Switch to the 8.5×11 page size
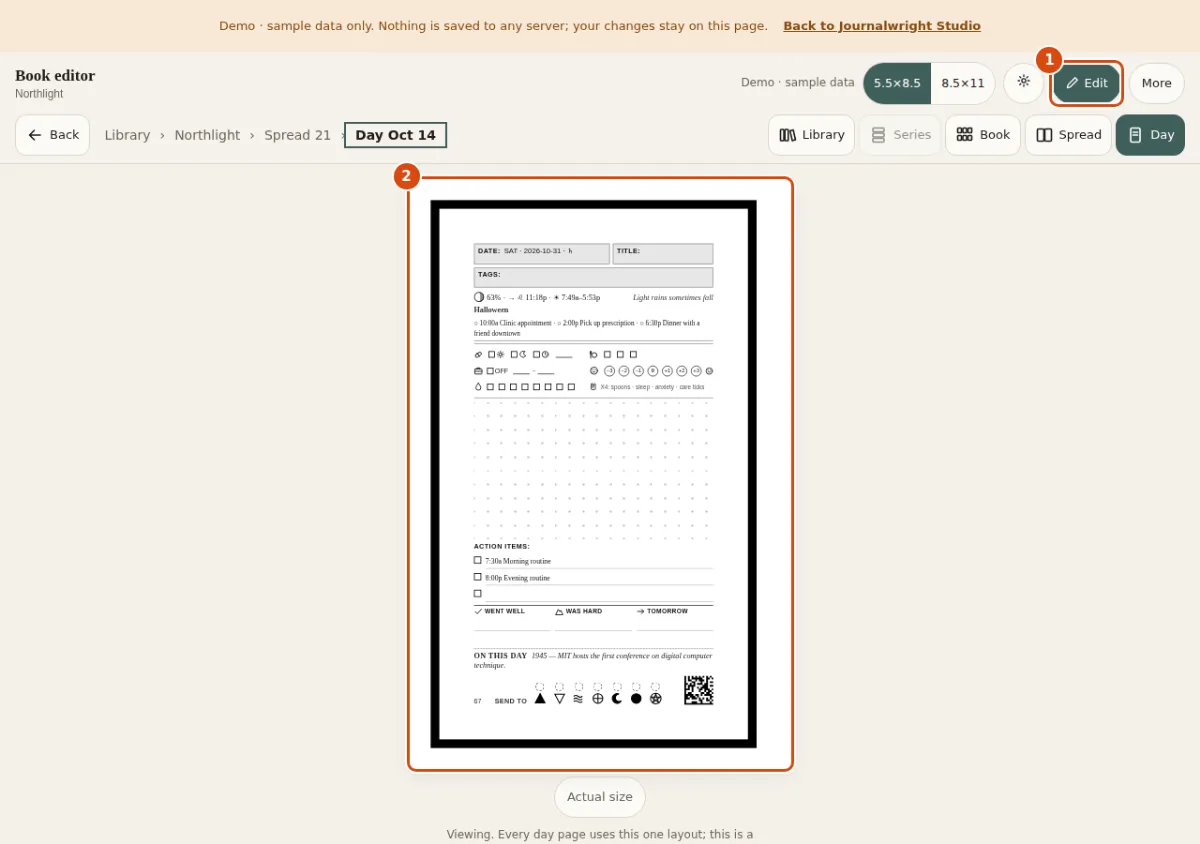 pyautogui.click(x=962, y=83)
